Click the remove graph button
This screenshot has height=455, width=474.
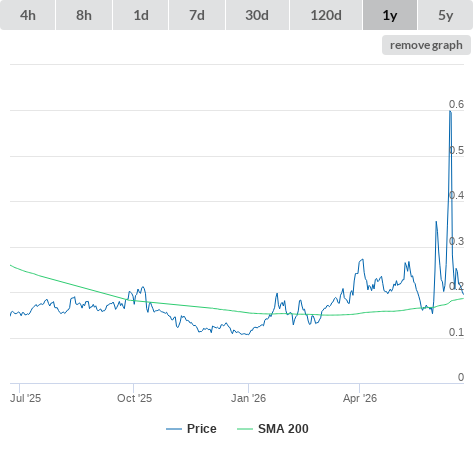[426, 45]
